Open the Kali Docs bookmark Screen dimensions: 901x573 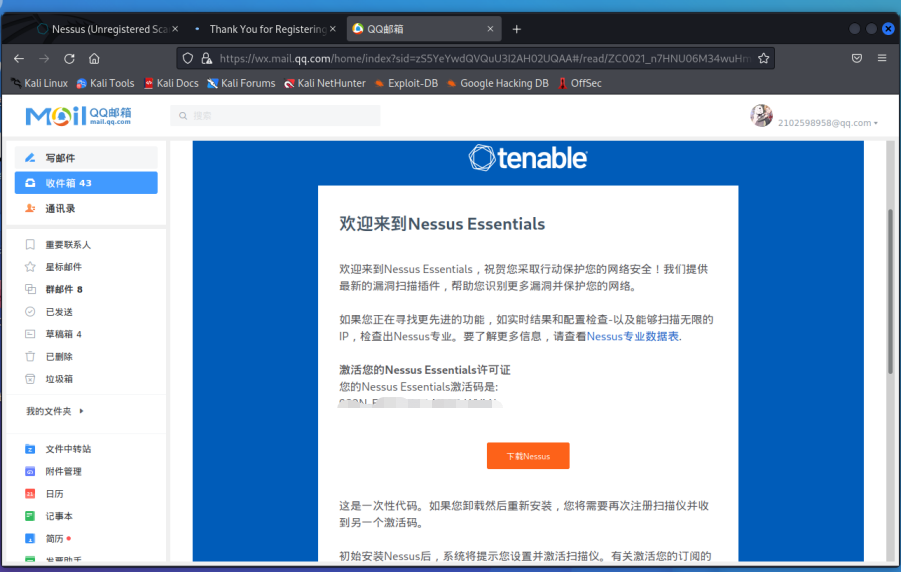coord(171,83)
